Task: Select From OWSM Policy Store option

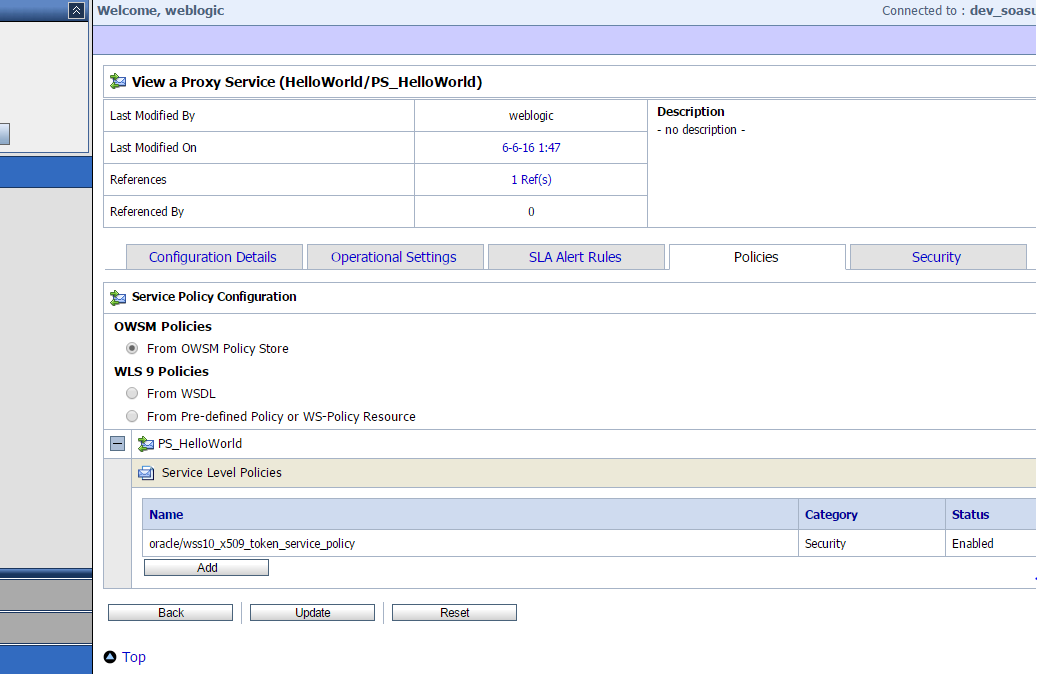Action: pos(132,349)
